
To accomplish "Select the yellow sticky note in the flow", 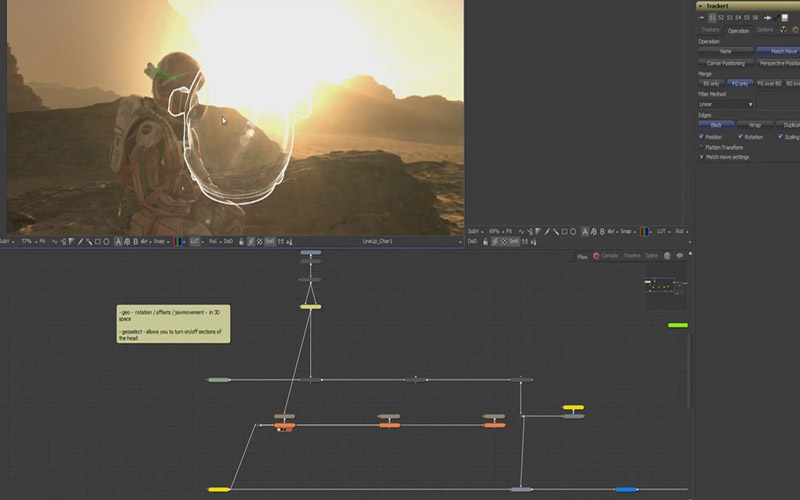I will pos(173,324).
